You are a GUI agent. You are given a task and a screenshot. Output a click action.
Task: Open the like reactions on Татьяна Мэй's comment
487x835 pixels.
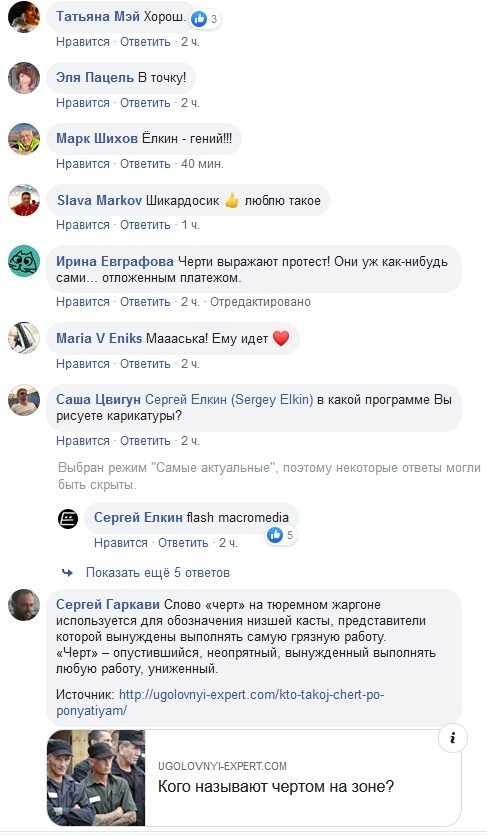[205, 20]
